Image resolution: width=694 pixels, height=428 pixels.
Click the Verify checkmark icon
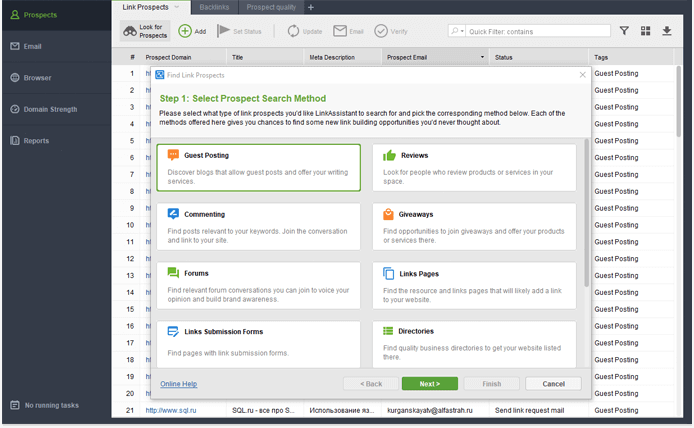[381, 31]
